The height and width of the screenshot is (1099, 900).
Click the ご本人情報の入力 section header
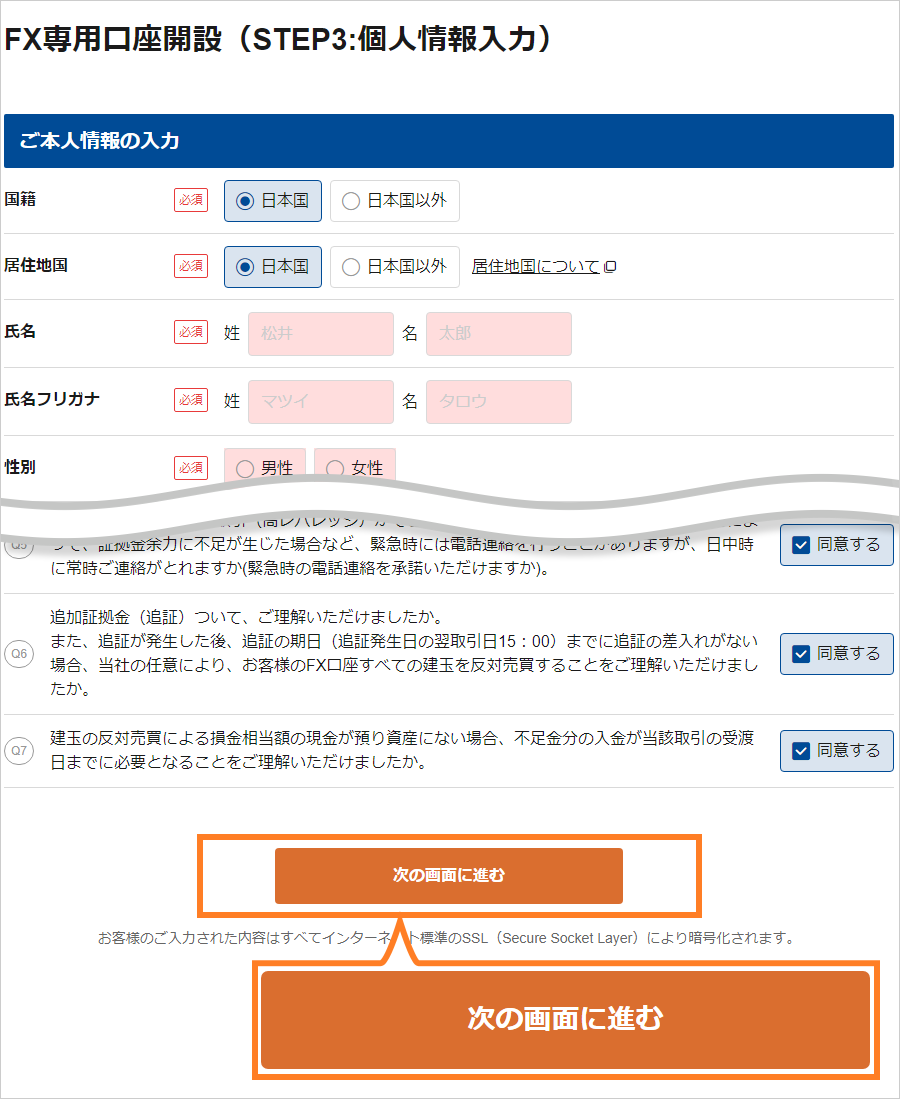point(449,141)
